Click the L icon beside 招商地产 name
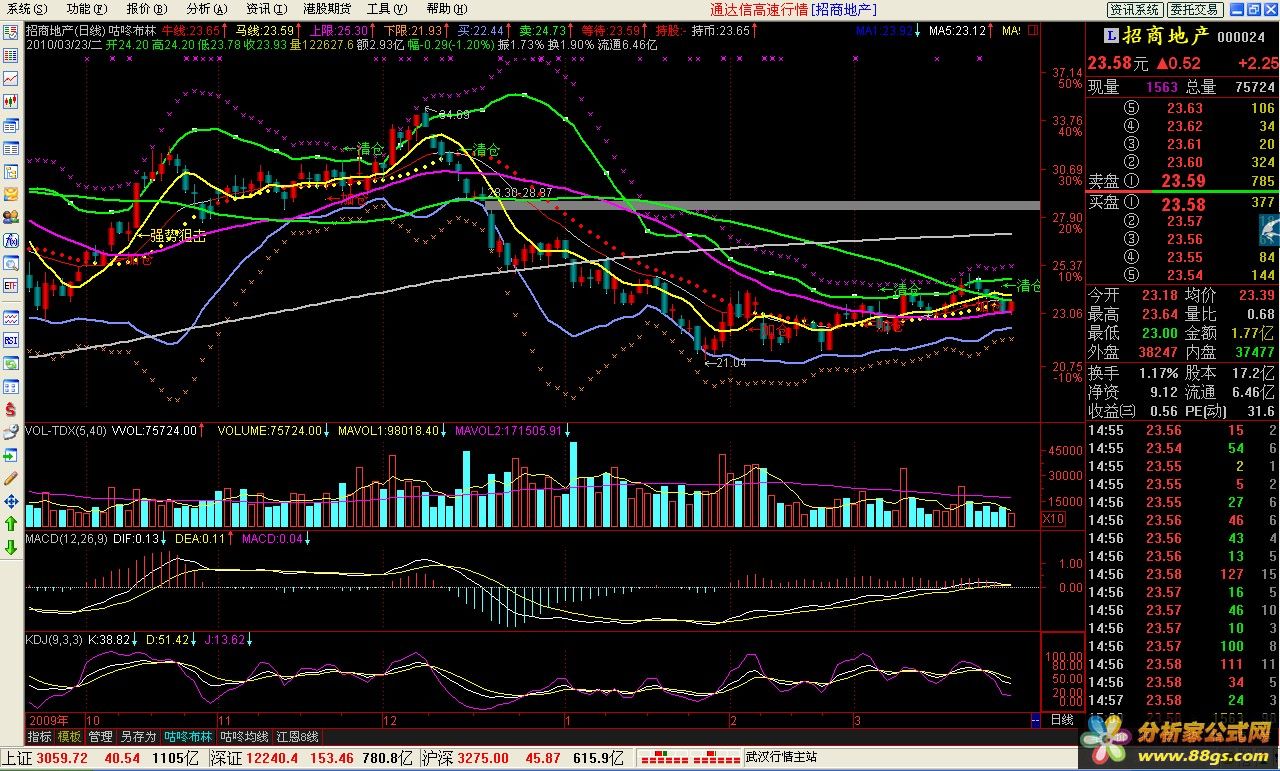 click(x=1111, y=36)
